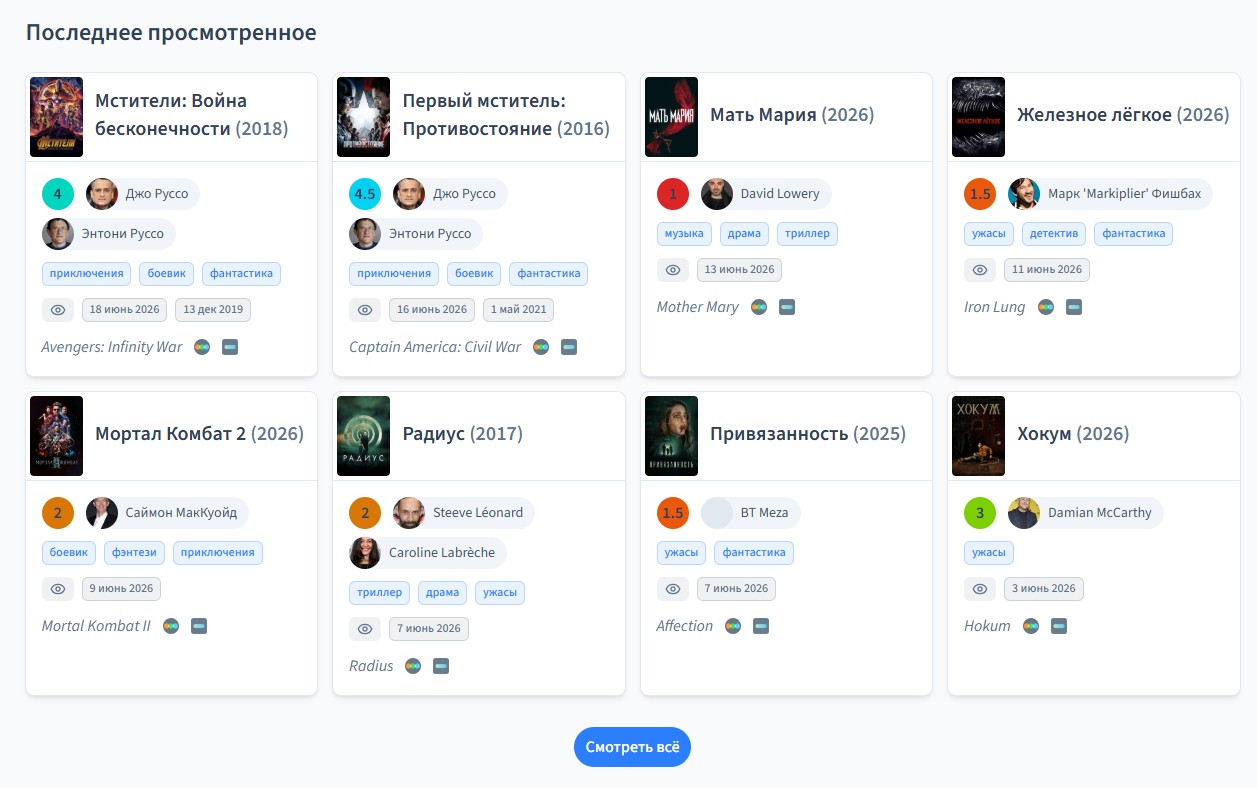The width and height of the screenshot is (1257, 788).
Task: Open Letterboxd icon next to Mortal Kombat II
Action: point(171,626)
